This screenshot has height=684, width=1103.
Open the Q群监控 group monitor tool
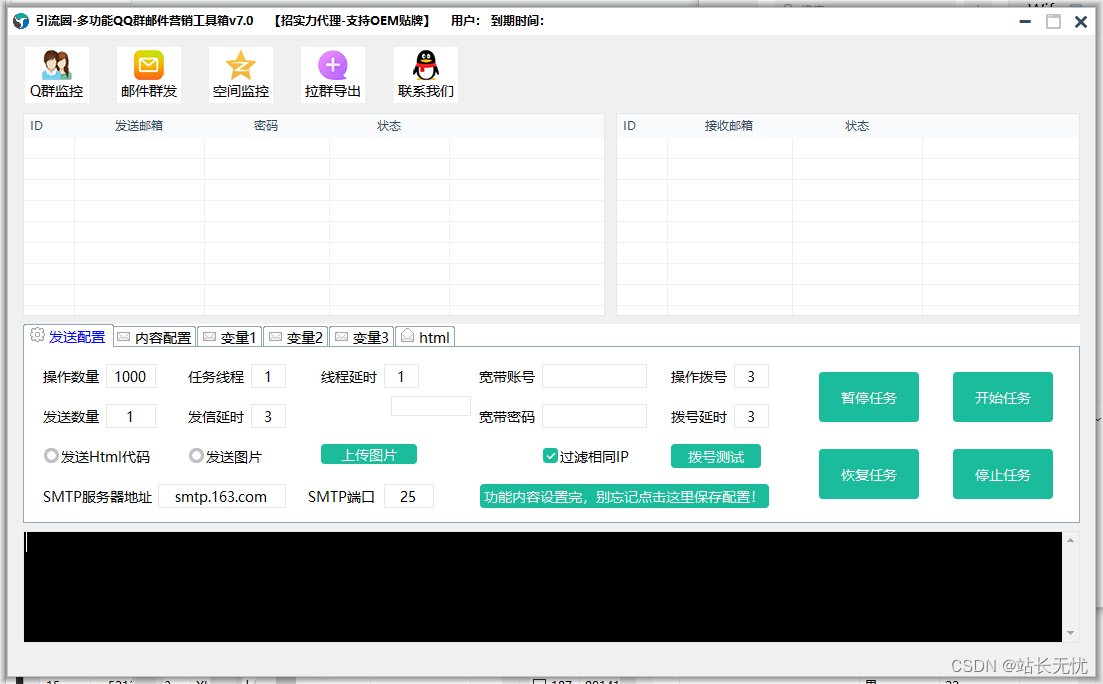pos(56,75)
